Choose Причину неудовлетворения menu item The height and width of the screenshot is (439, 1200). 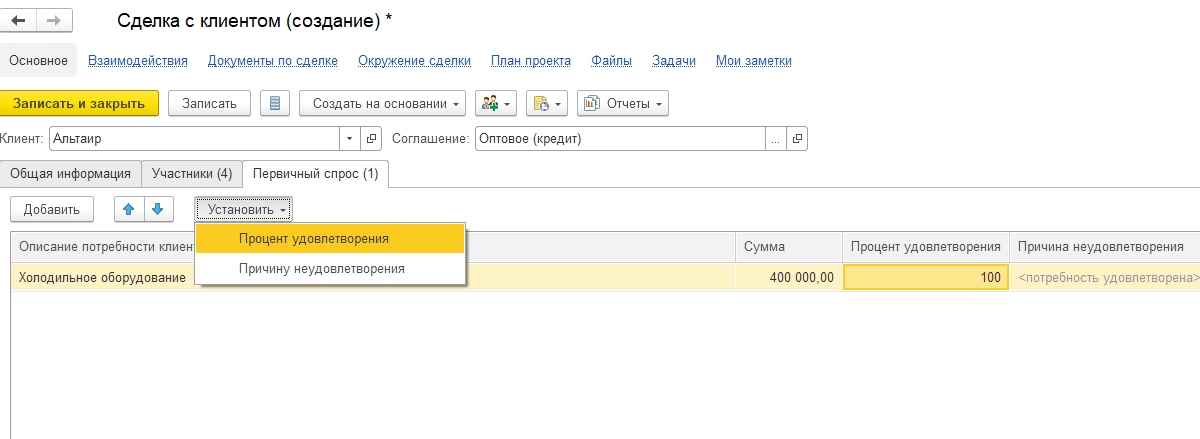(x=321, y=268)
